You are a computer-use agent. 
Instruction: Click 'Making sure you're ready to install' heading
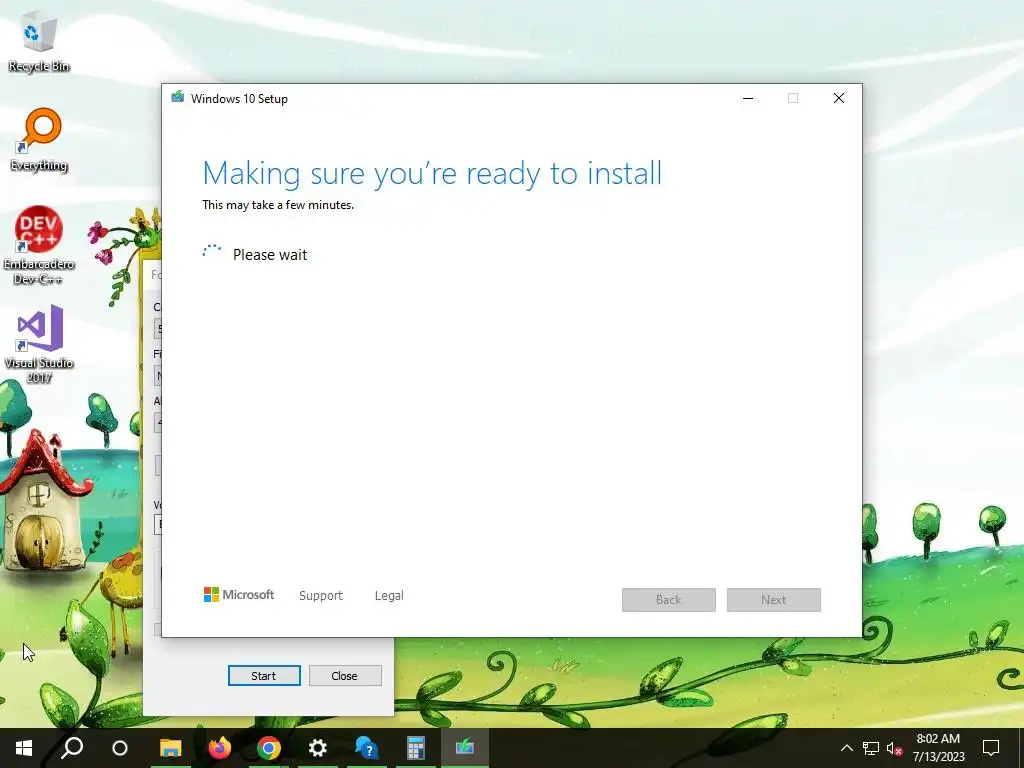point(432,174)
